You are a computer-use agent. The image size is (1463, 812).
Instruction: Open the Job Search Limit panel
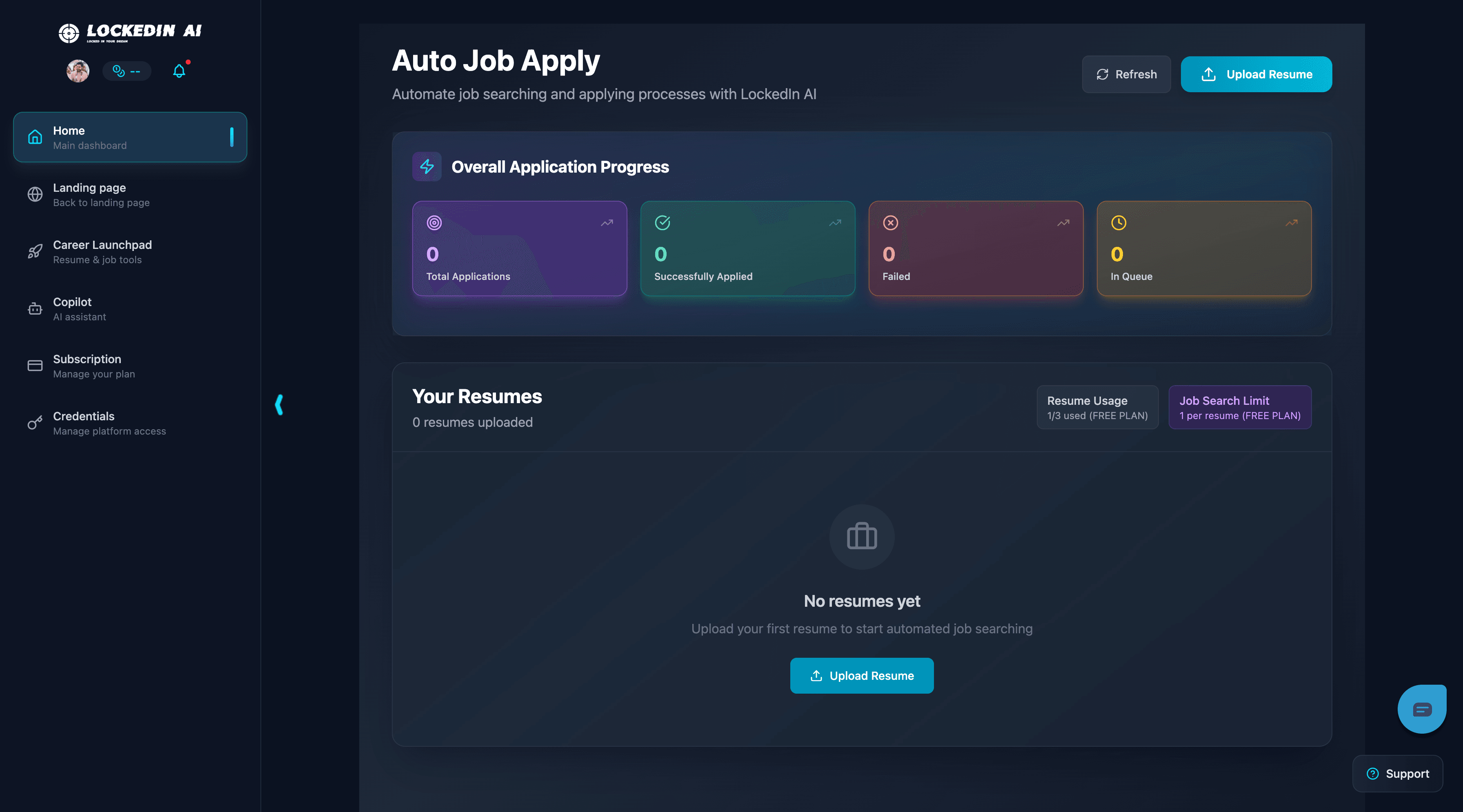coord(1239,406)
